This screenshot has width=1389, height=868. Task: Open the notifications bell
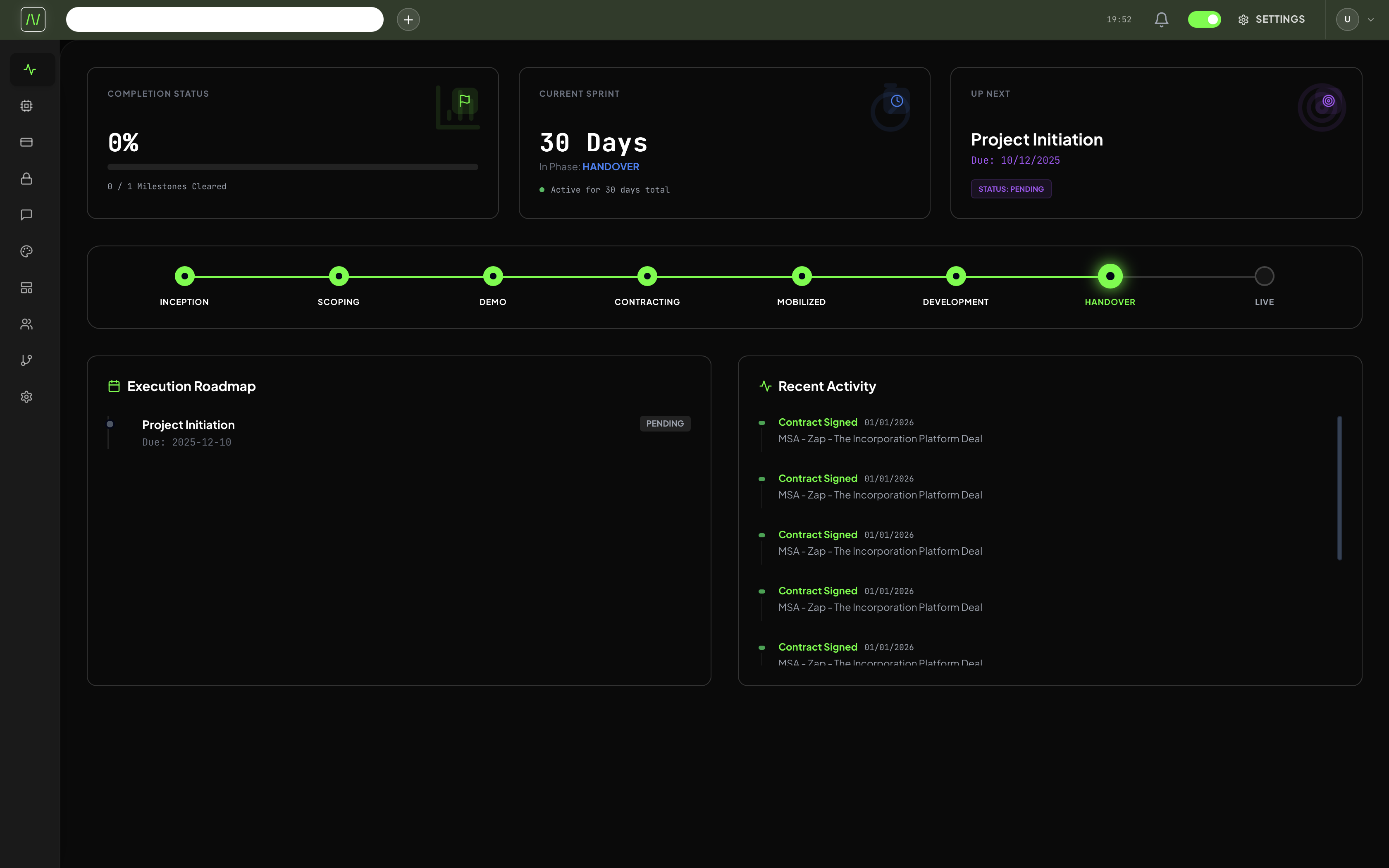[x=1161, y=19]
